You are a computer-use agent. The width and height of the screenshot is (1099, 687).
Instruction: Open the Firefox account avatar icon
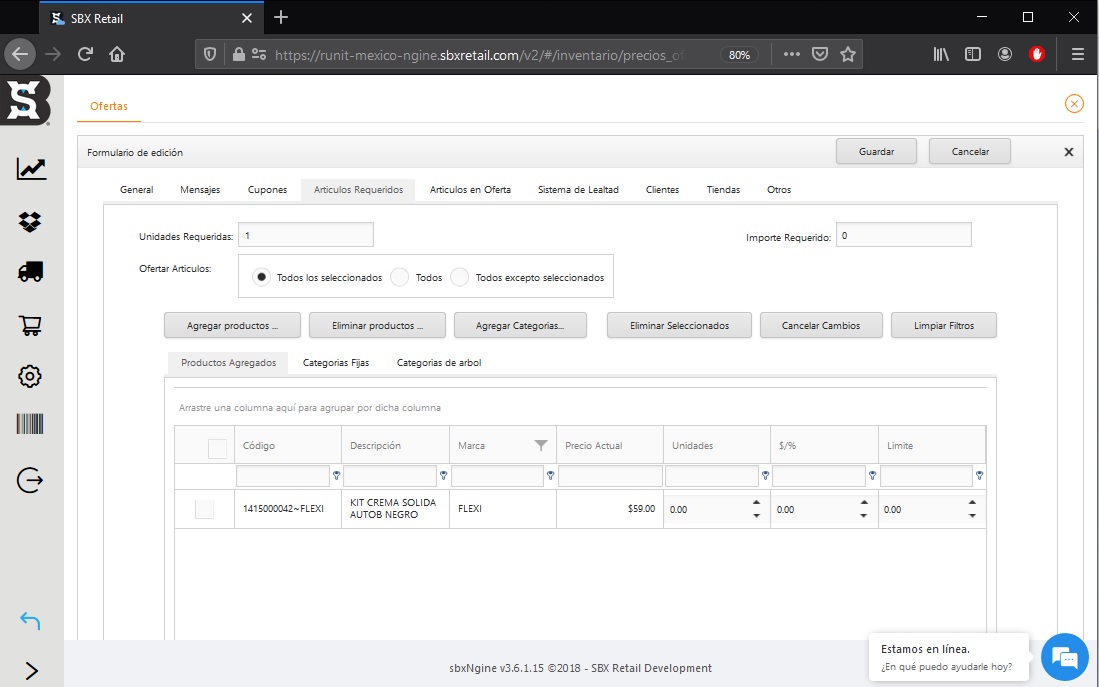point(1005,54)
